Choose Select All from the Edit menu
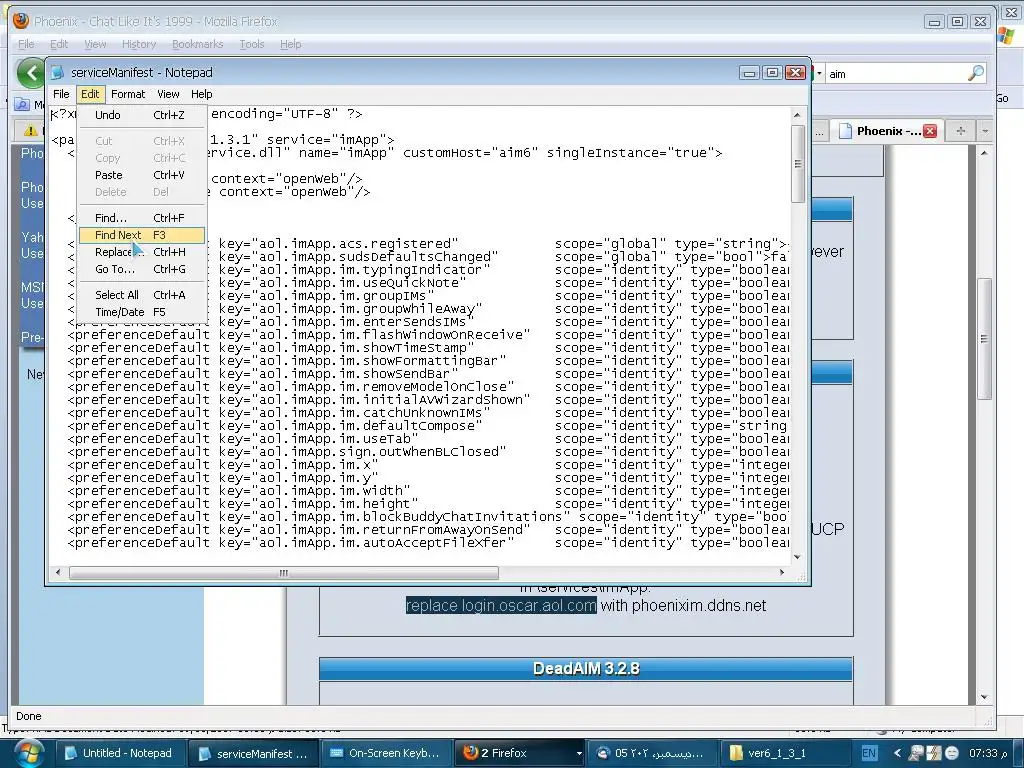 click(x=142, y=295)
